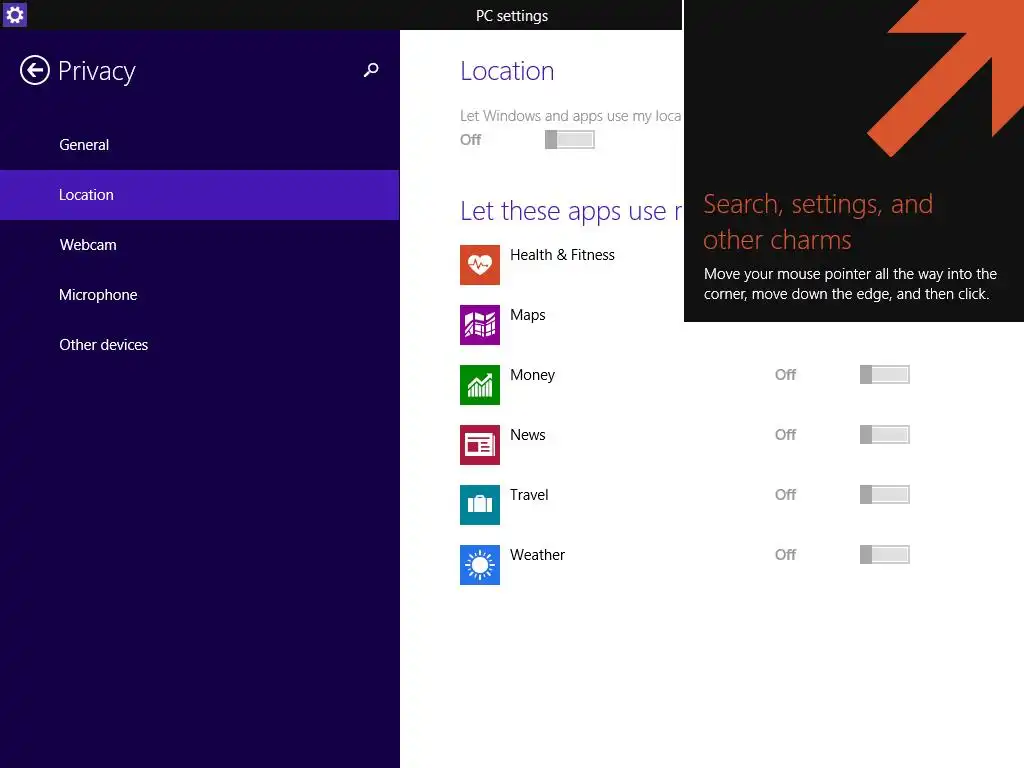Open the Other devices privacy section
1024x768 pixels.
[x=200, y=345]
